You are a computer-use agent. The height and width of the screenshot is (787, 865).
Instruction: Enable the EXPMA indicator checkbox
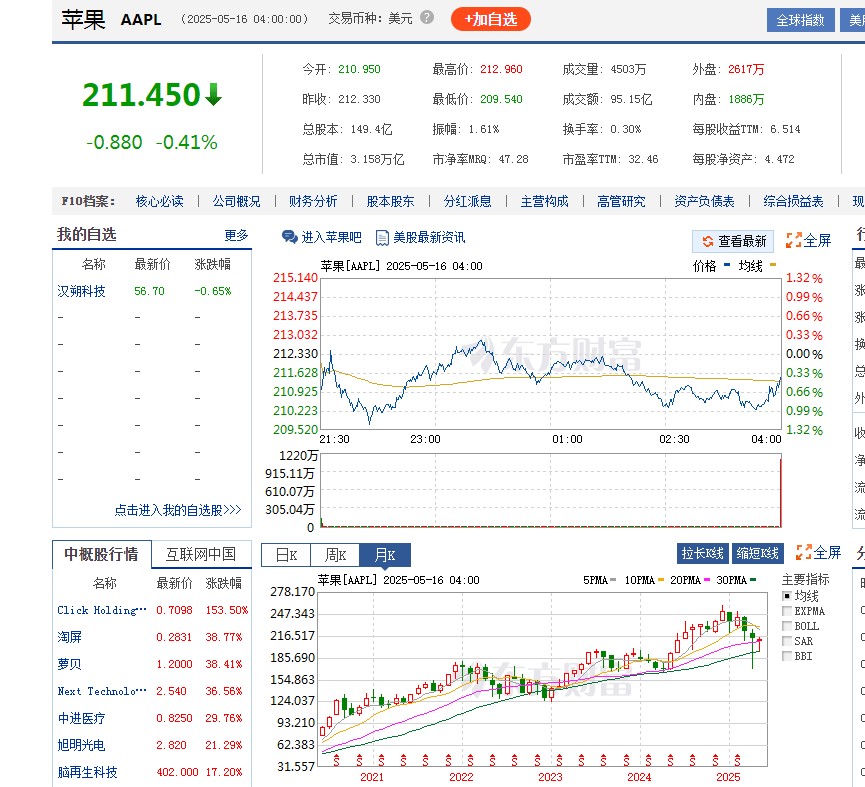(x=787, y=611)
